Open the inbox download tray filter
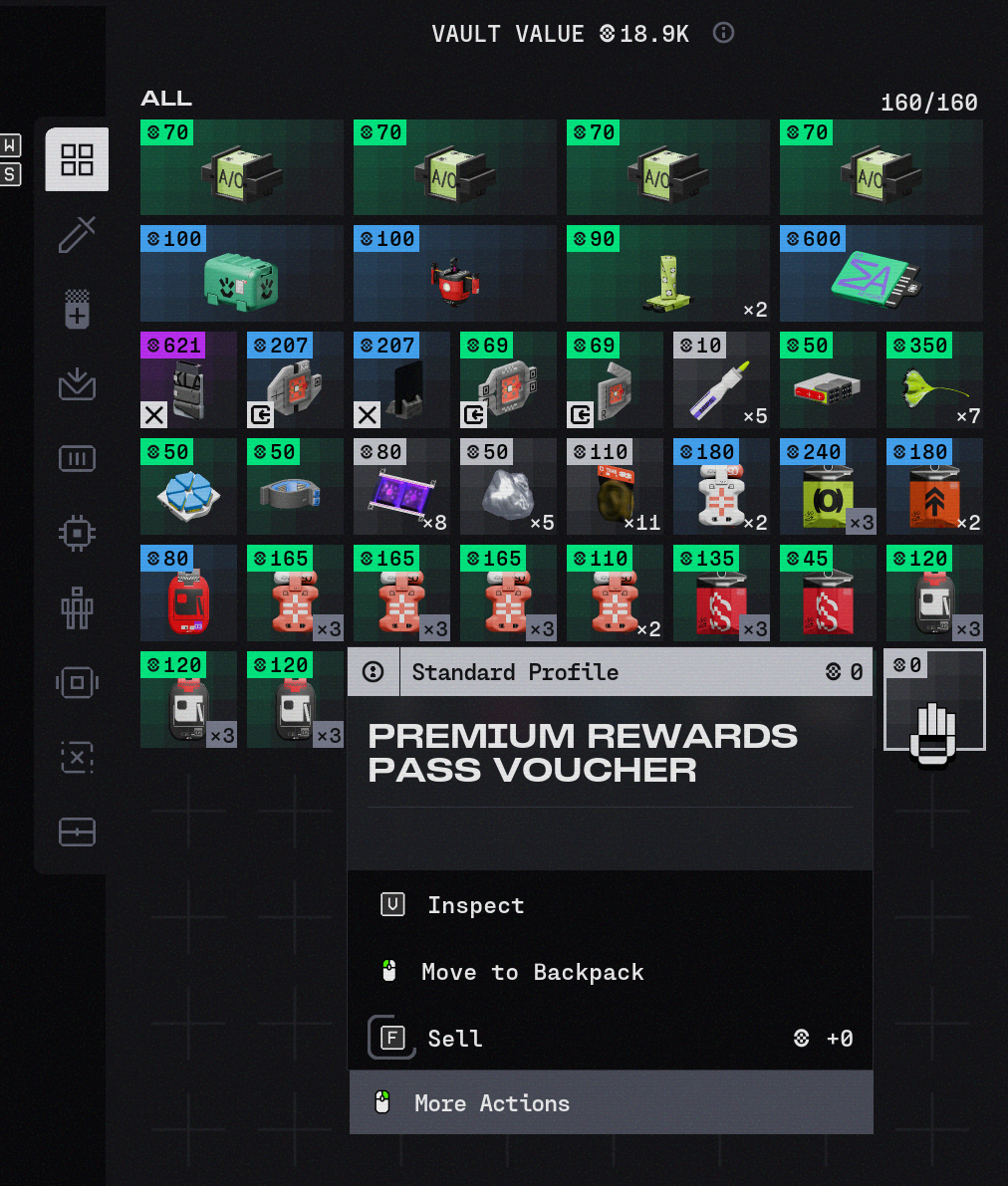 point(77,383)
